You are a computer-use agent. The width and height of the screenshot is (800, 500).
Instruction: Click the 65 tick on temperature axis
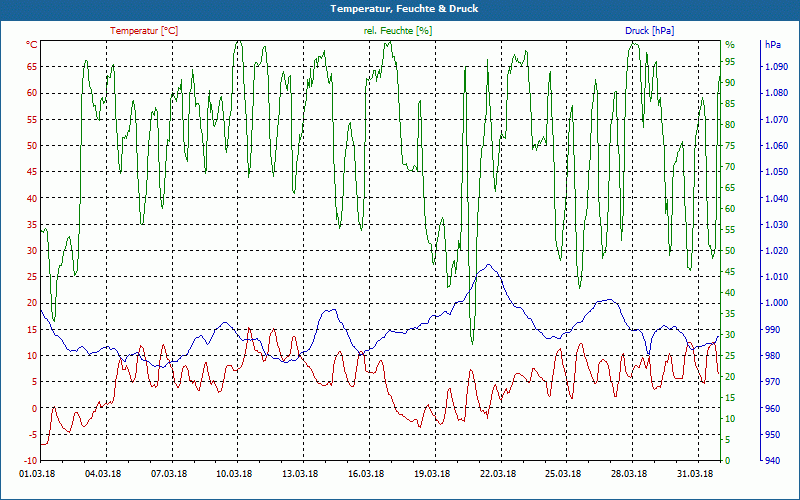33,66
